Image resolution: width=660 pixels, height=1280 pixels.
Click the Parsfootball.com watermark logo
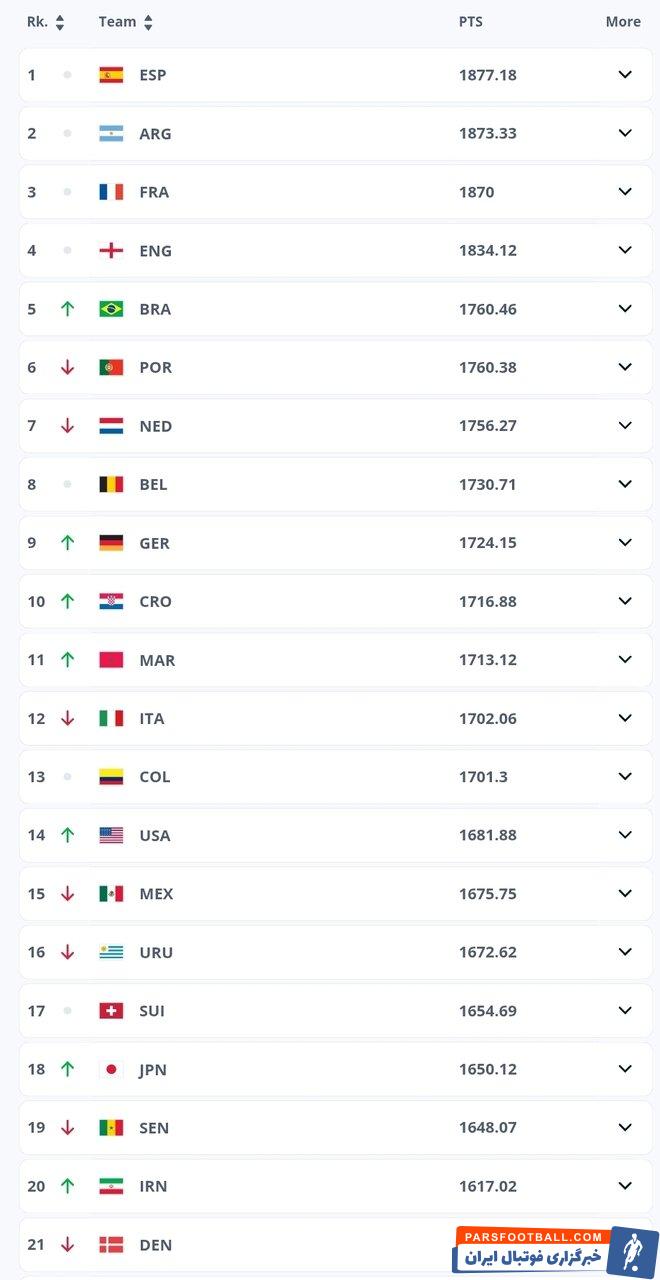(556, 1250)
